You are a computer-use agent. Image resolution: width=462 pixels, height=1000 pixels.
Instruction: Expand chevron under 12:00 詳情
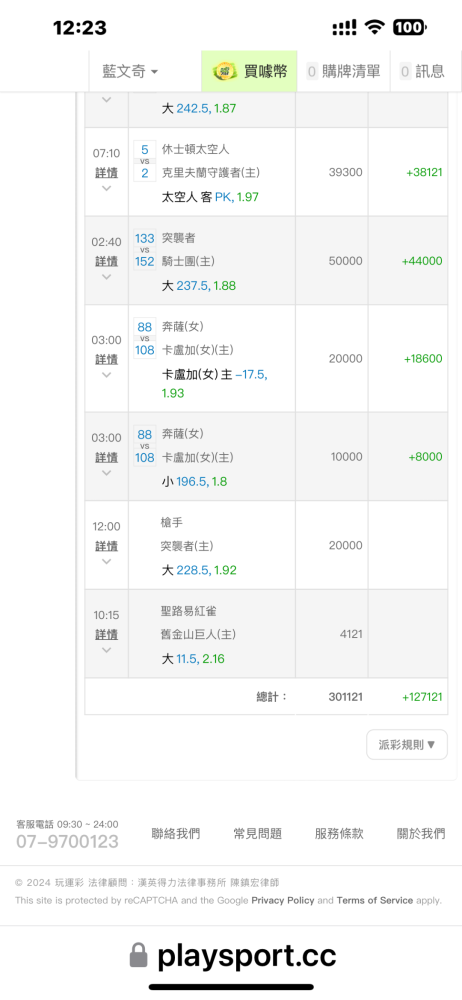click(x=107, y=561)
